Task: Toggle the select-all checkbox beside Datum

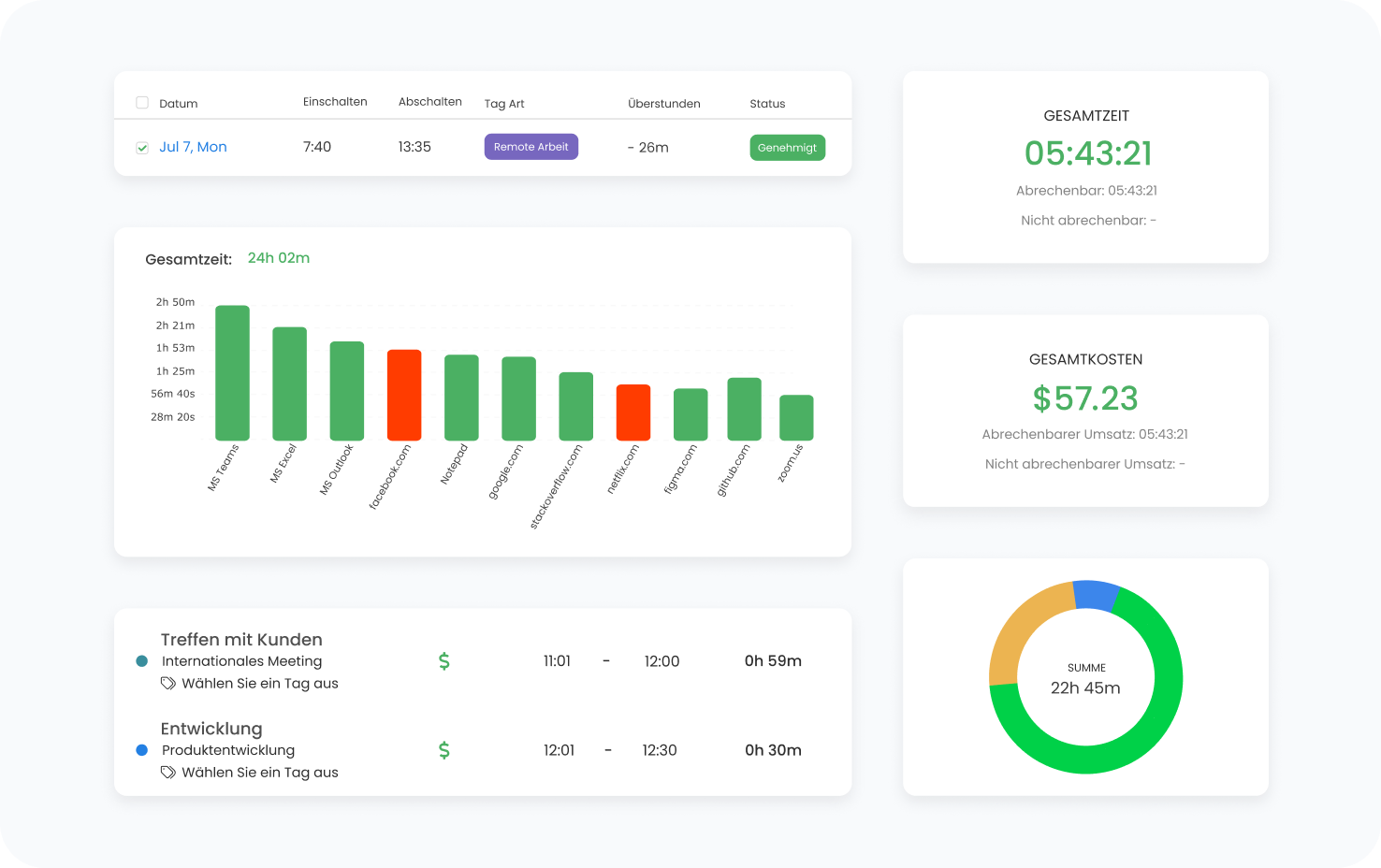Action: pyautogui.click(x=142, y=103)
